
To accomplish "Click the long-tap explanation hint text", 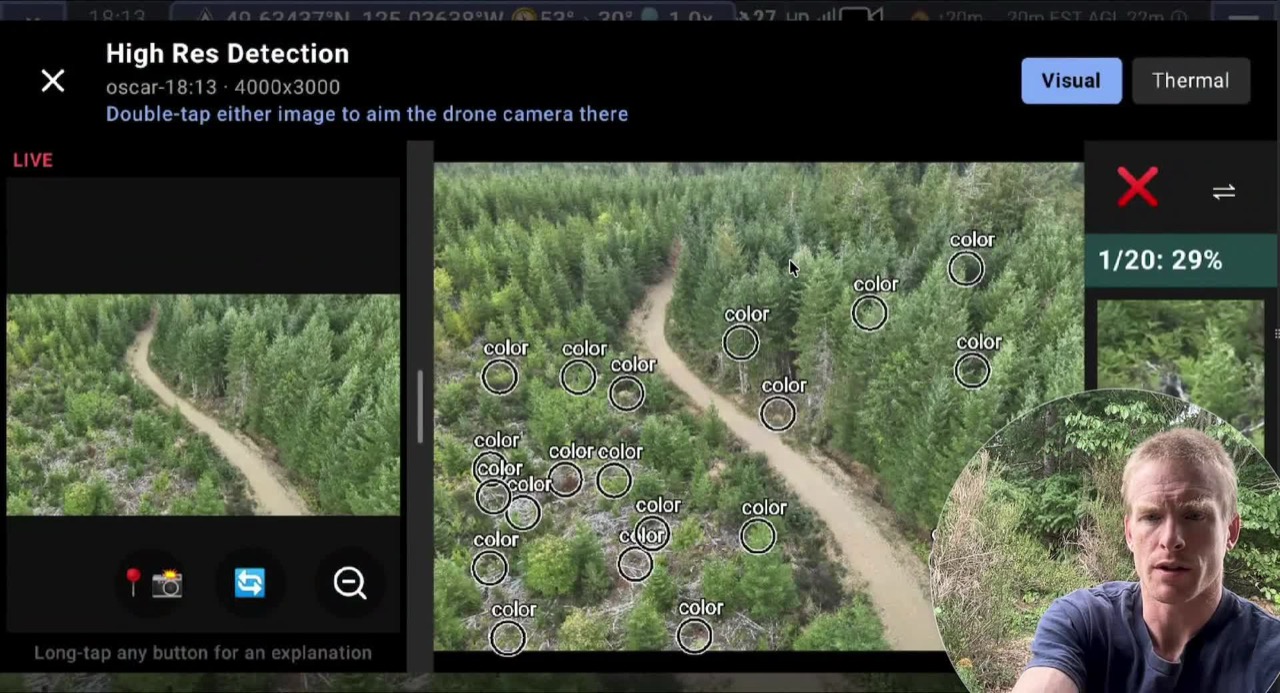I will [203, 653].
